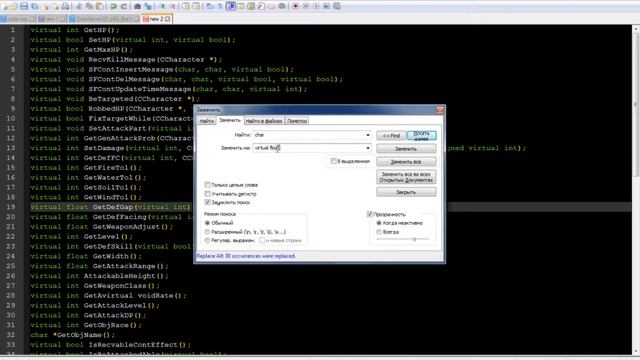Click the Close document toolbar icon
The width and height of the screenshot is (640, 360).
pos(45,6)
